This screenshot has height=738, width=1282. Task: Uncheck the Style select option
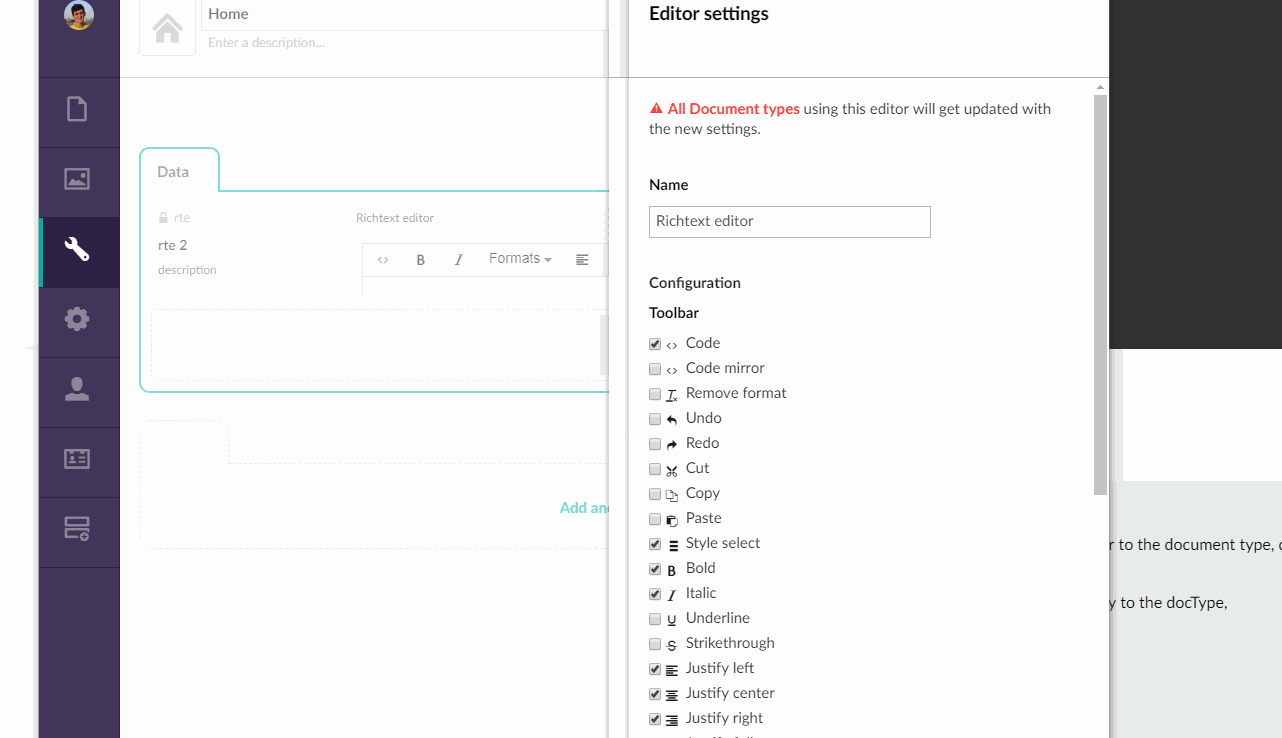[655, 544]
